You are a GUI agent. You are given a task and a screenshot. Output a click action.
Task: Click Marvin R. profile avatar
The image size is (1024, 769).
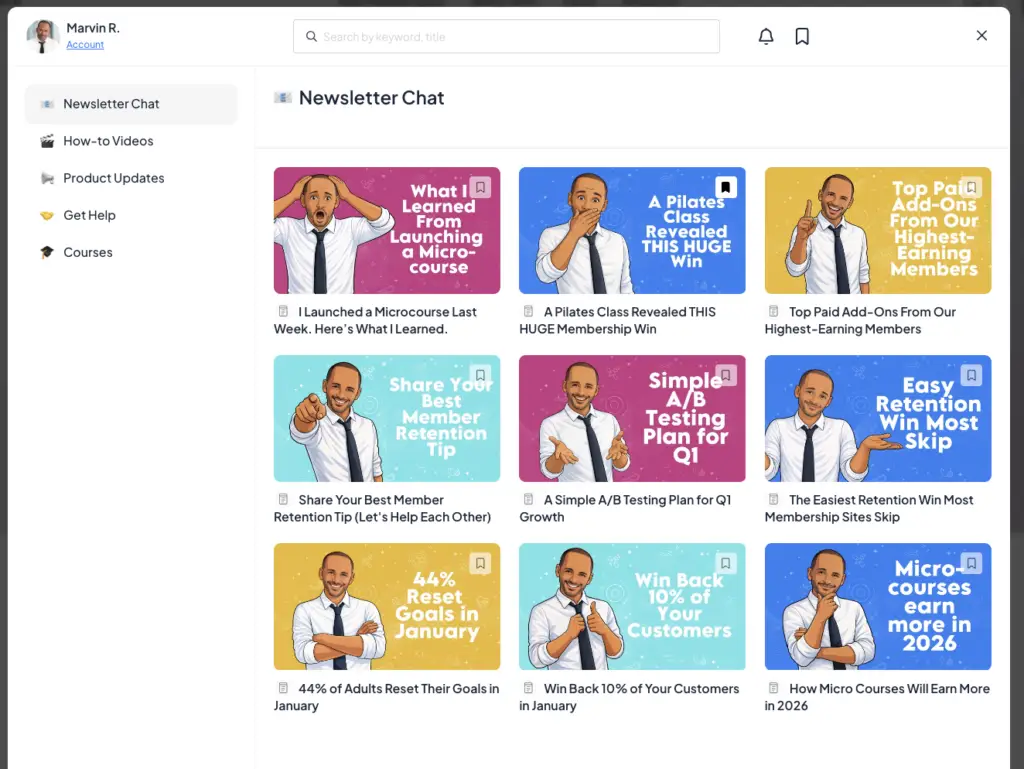[43, 36]
